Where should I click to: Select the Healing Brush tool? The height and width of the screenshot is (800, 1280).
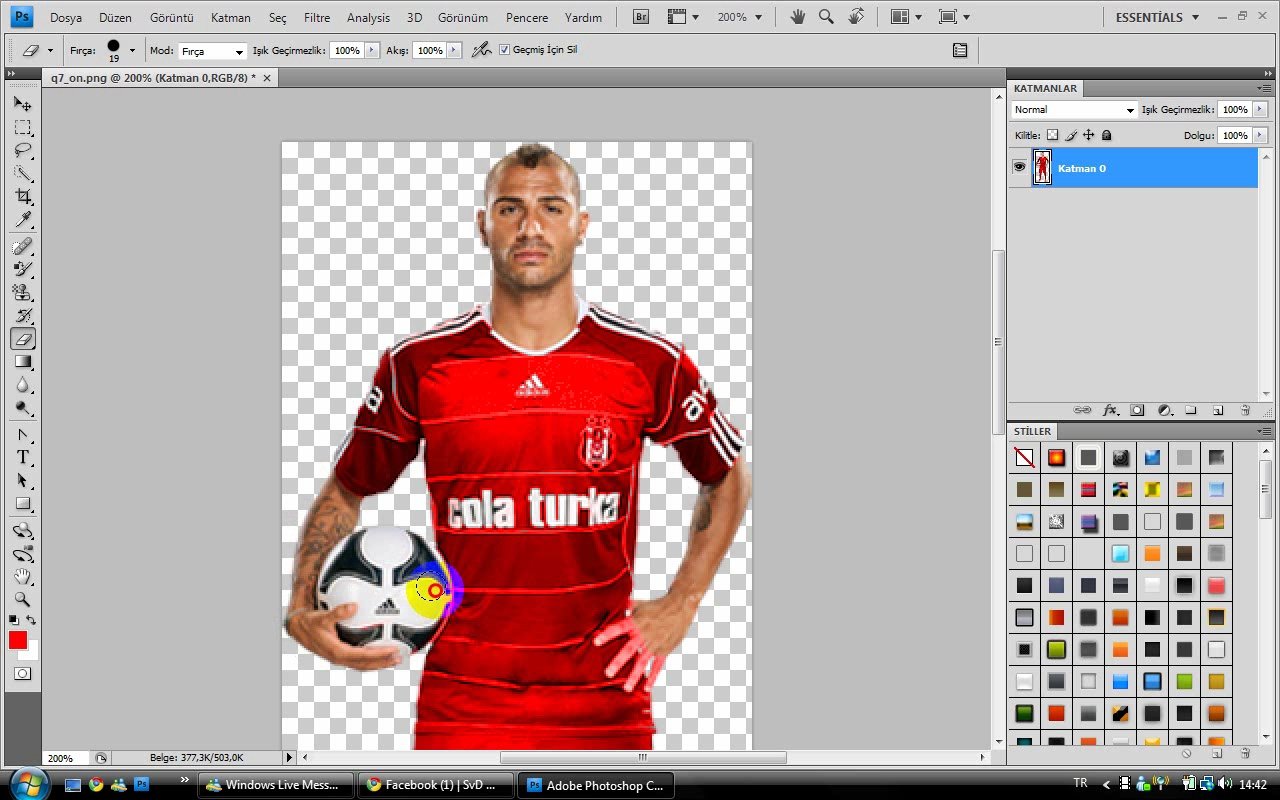[22, 246]
